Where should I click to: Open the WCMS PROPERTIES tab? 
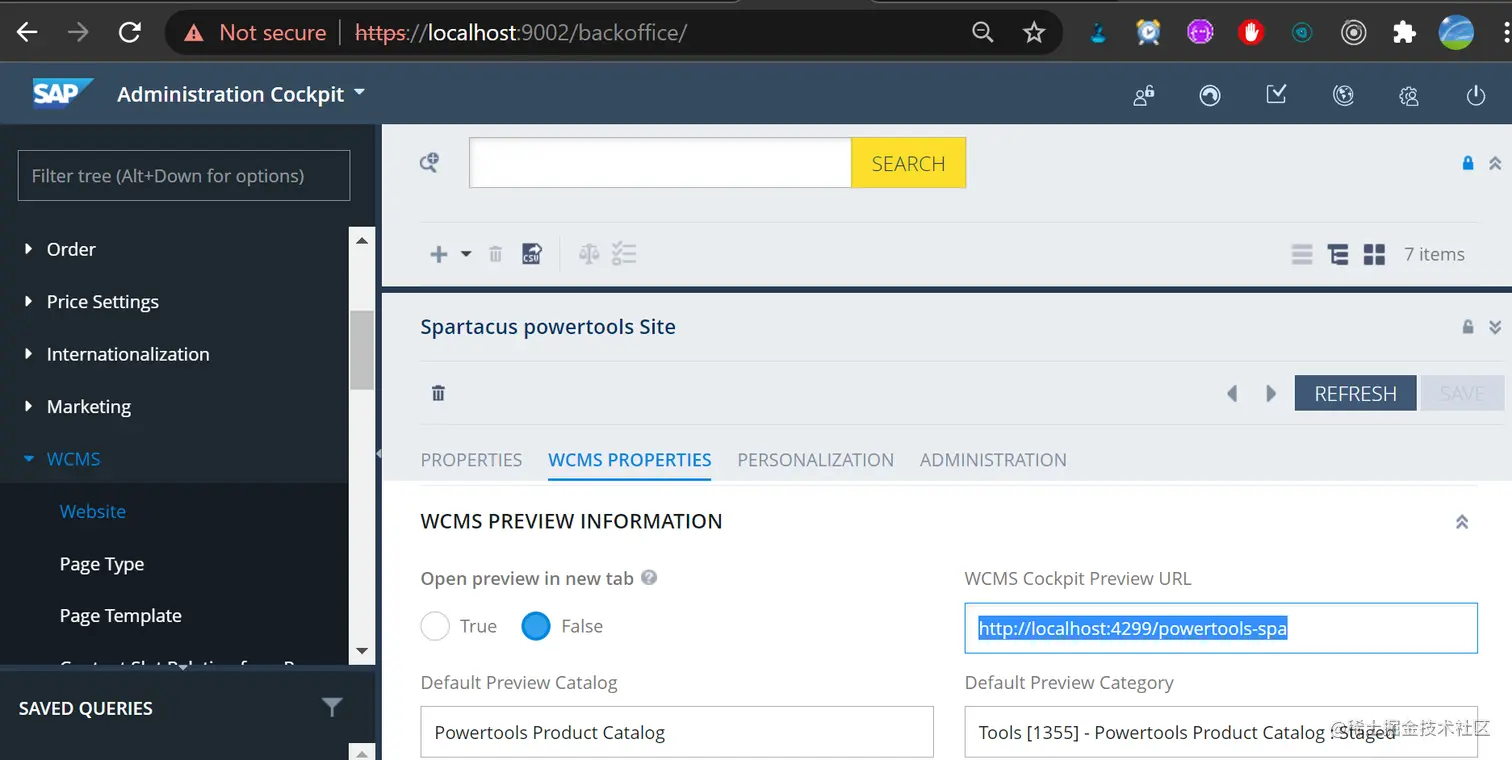[630, 460]
